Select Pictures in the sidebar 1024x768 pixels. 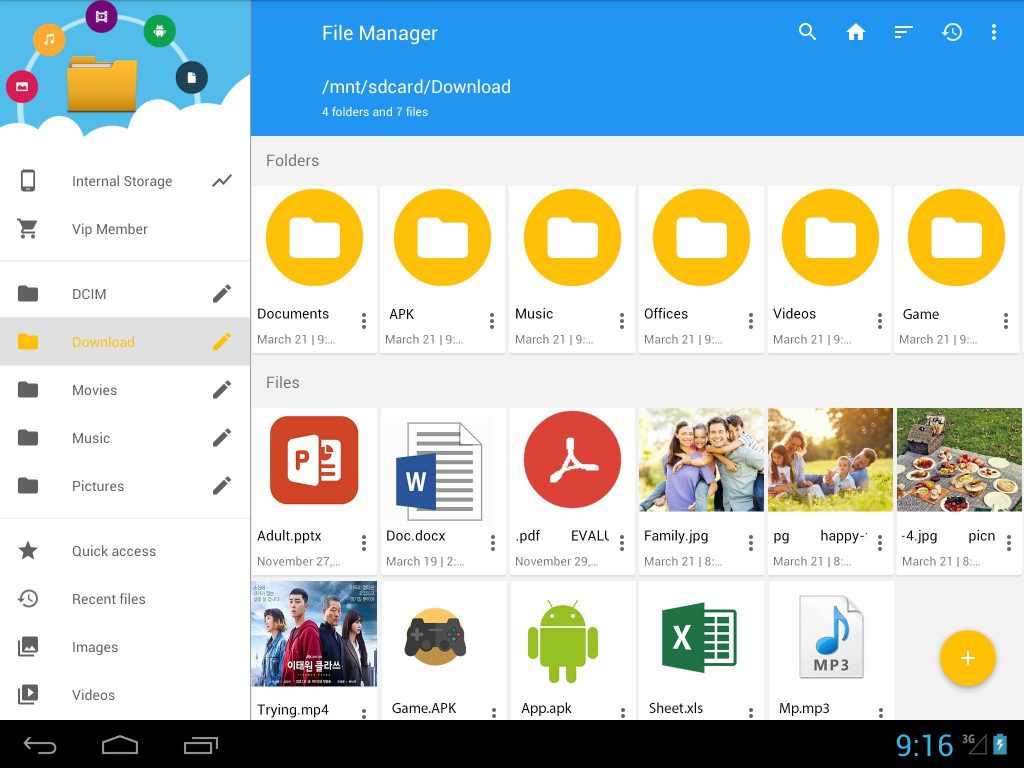(98, 486)
